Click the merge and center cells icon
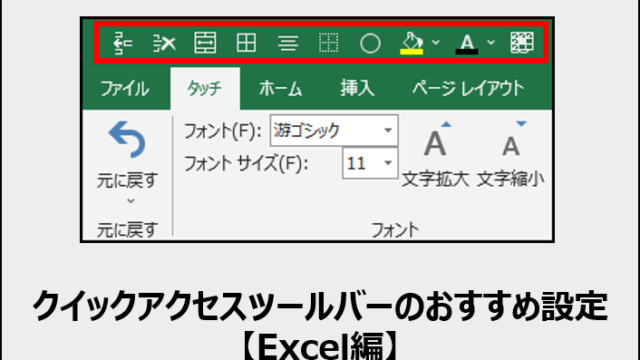The height and width of the screenshot is (360, 640). 205,42
